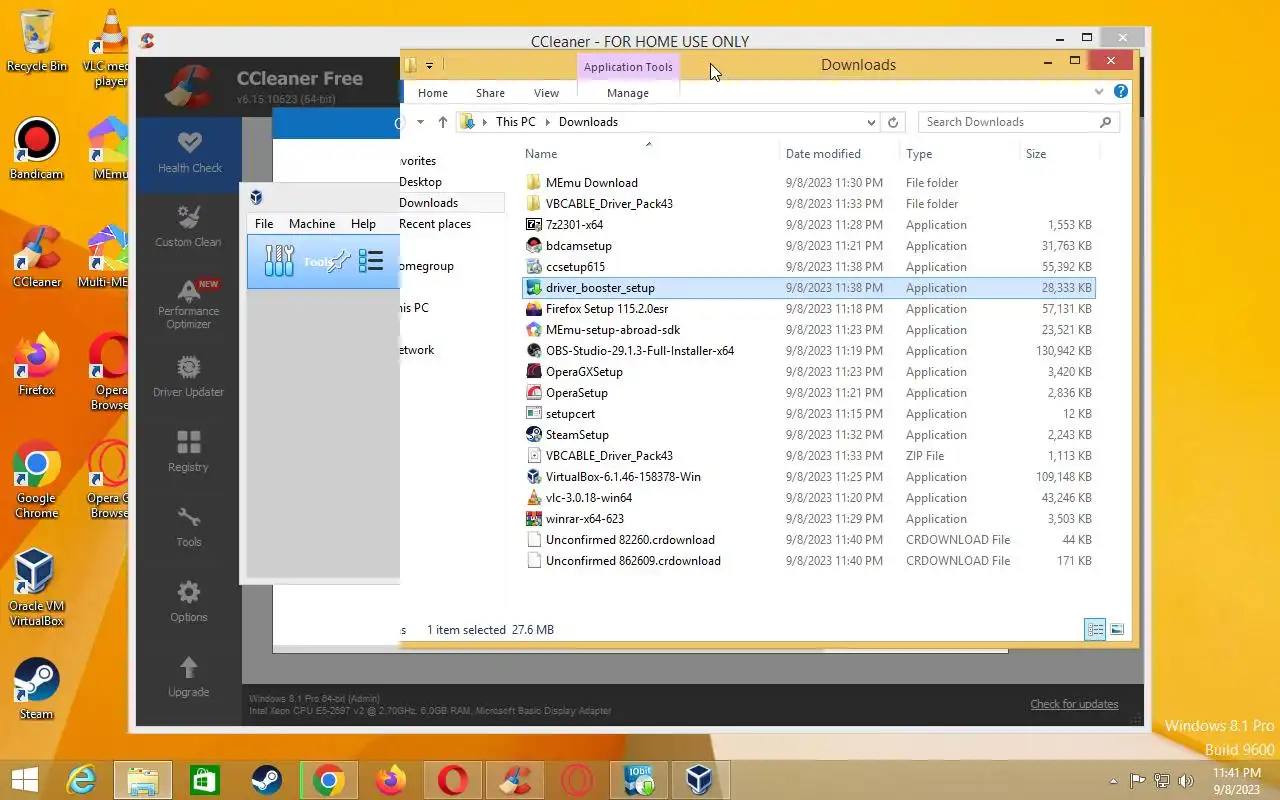This screenshot has height=800, width=1280.
Task: Select ccsetup615 application file
Action: 808,267
